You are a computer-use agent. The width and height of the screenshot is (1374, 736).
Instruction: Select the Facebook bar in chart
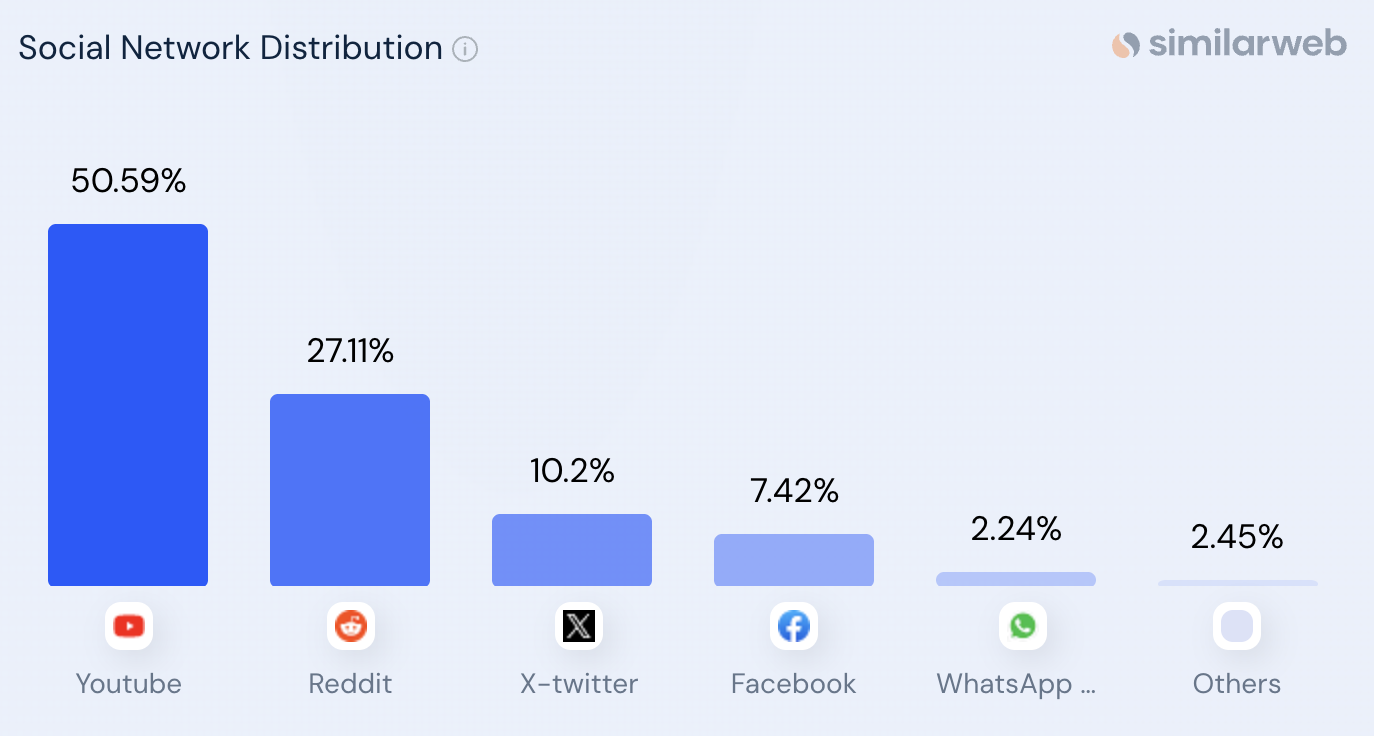click(x=794, y=560)
